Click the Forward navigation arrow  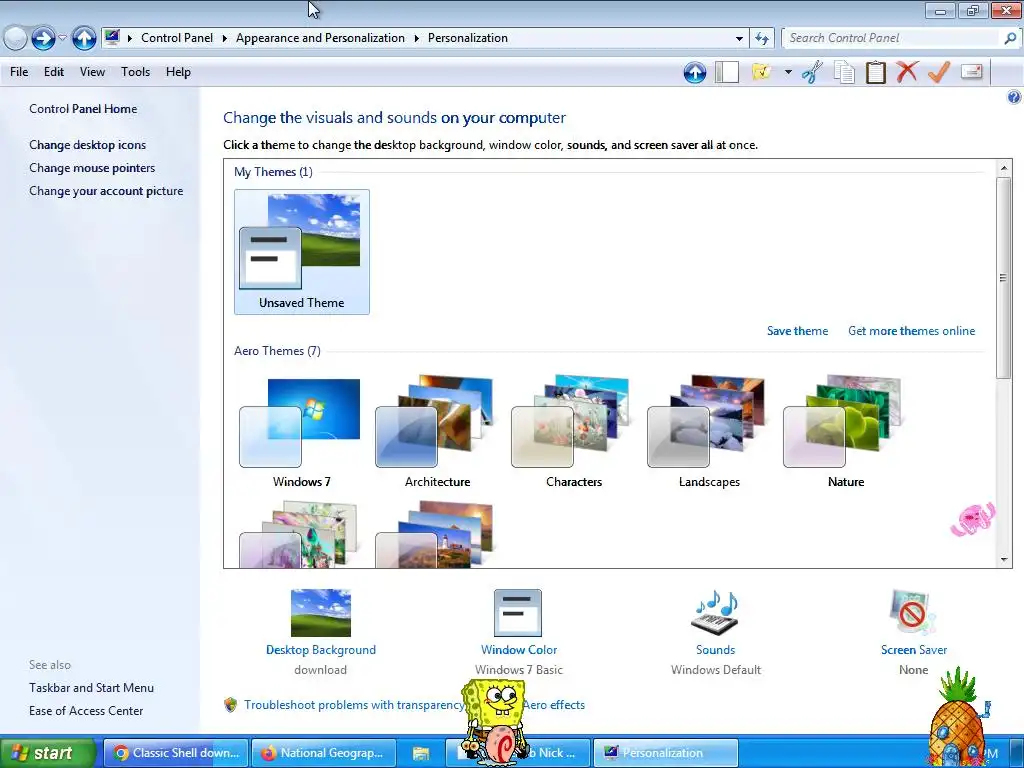tap(43, 38)
